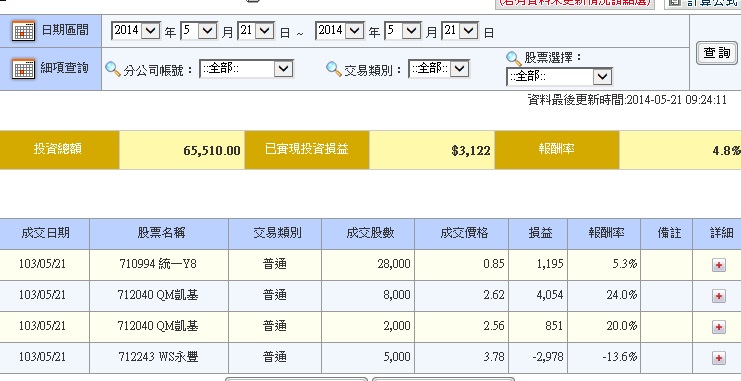Click profit value 4,054
The height and width of the screenshot is (381, 741).
coord(550,295)
